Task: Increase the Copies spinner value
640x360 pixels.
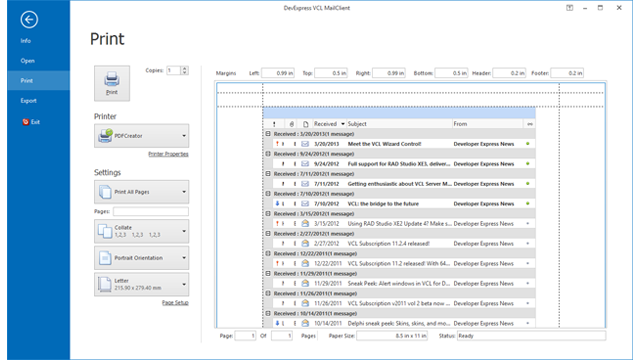Action: pyautogui.click(x=184, y=68)
